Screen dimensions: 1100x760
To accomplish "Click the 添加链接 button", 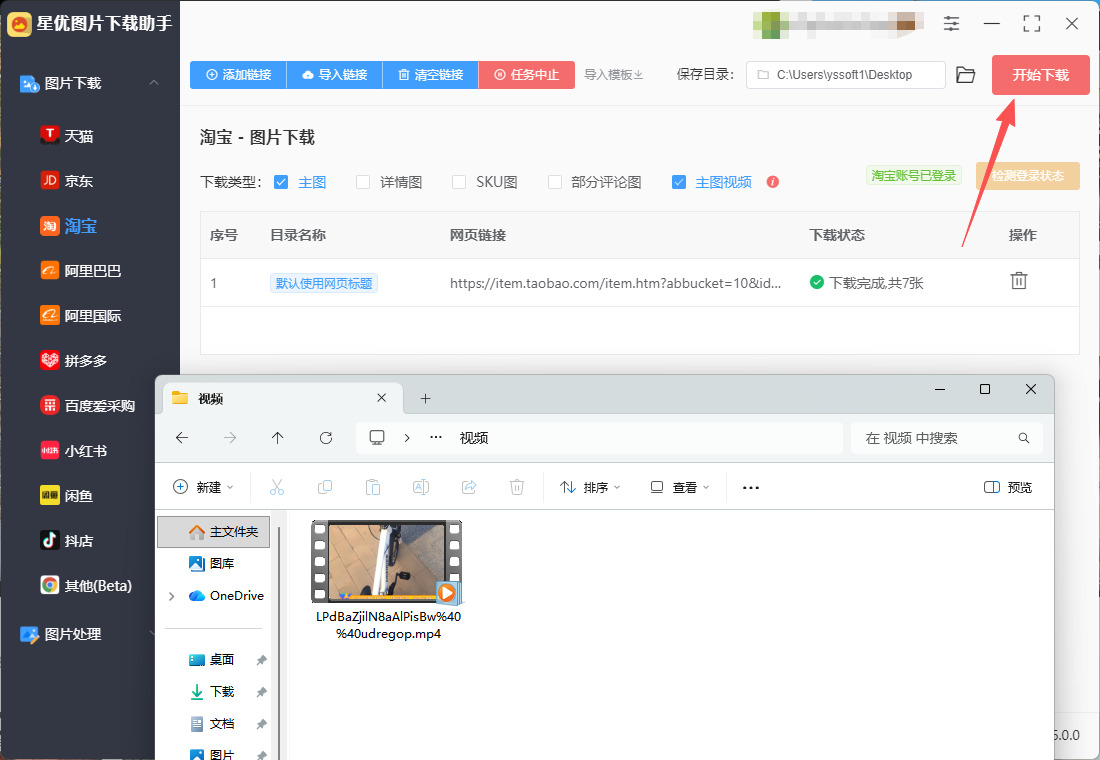I will click(238, 75).
